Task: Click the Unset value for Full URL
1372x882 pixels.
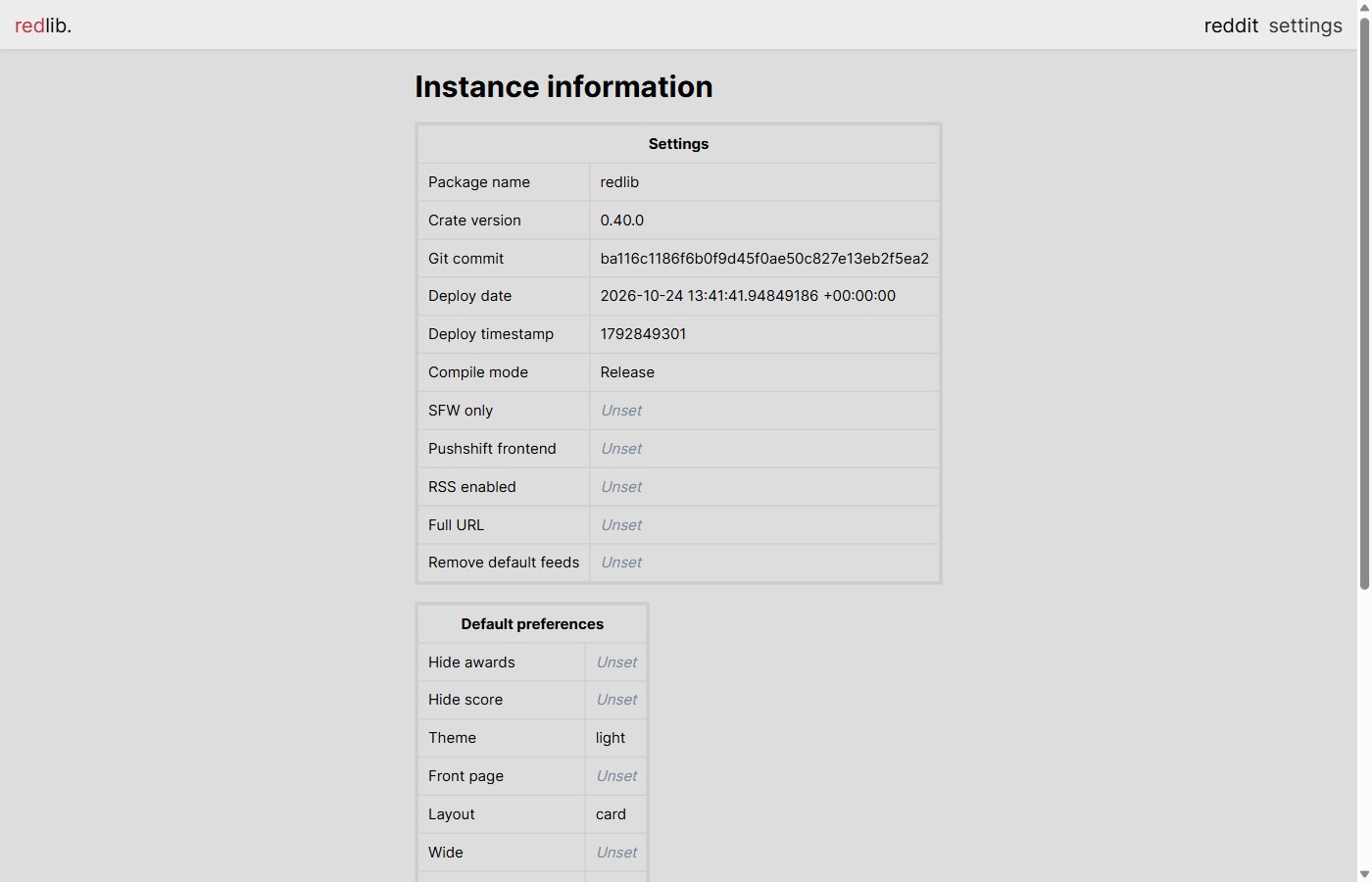Action: coord(621,525)
